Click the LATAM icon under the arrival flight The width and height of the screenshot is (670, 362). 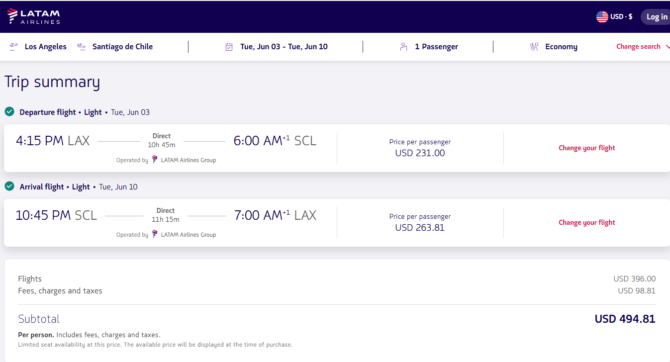[155, 234]
